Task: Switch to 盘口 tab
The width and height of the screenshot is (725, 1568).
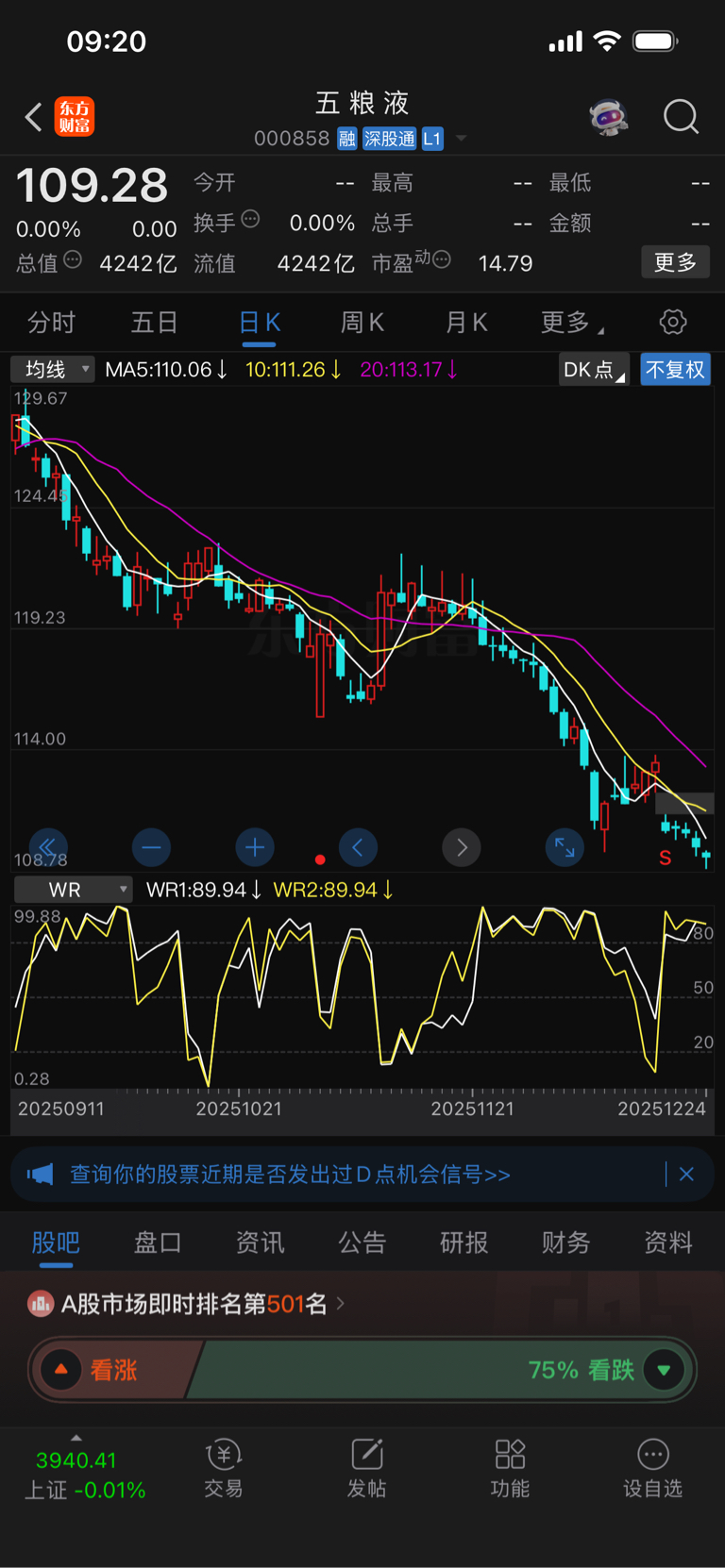Action: 158,1243
